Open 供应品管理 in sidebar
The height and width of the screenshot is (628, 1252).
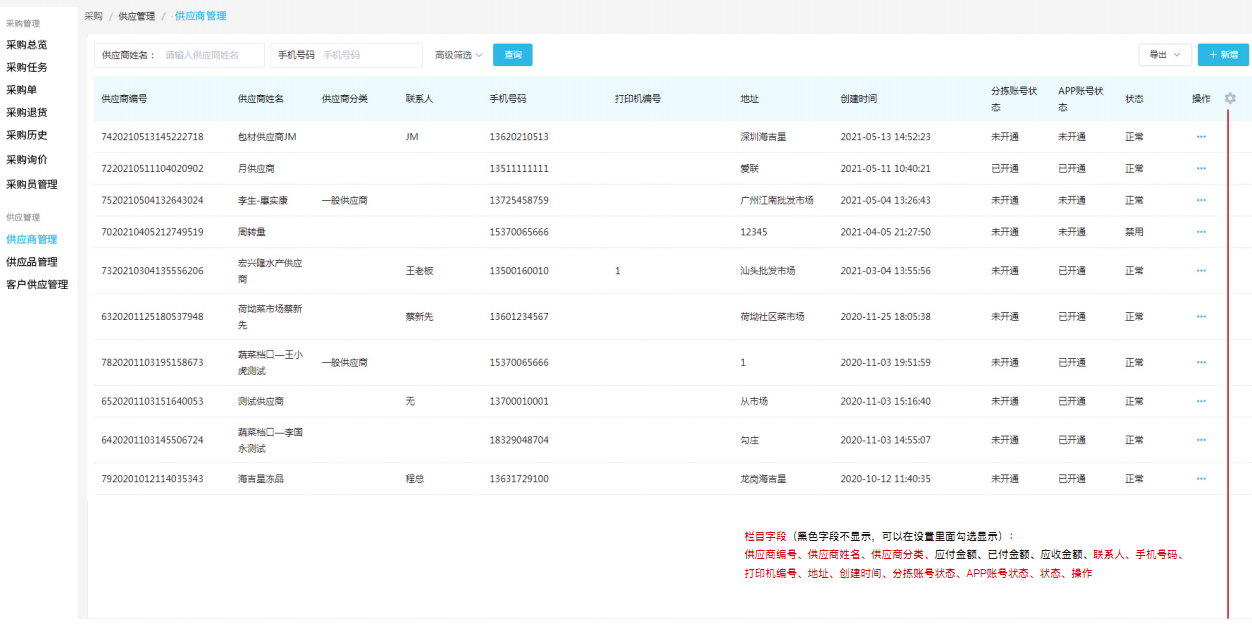click(x=31, y=262)
